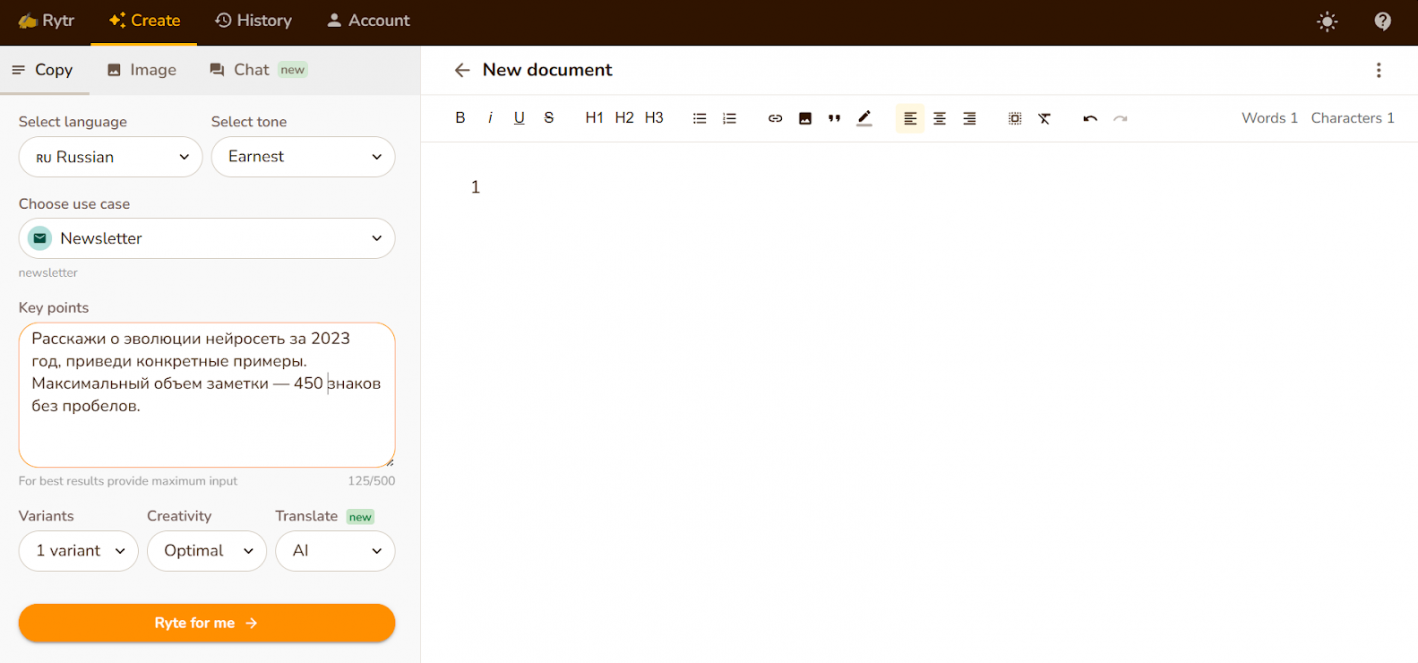The width and height of the screenshot is (1418, 663).
Task: Toggle underline formatting
Action: [519, 118]
